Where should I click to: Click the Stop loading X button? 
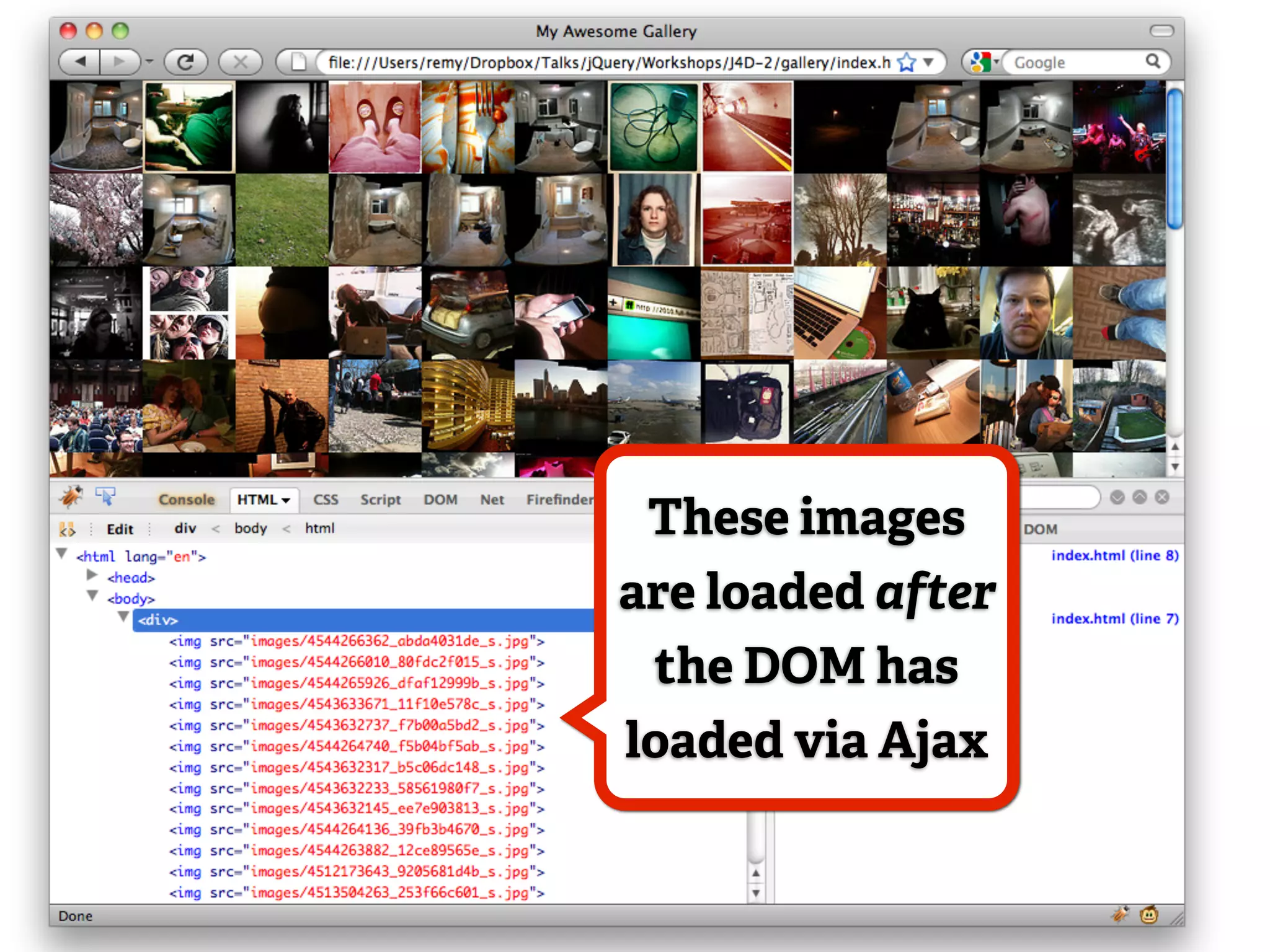click(240, 62)
